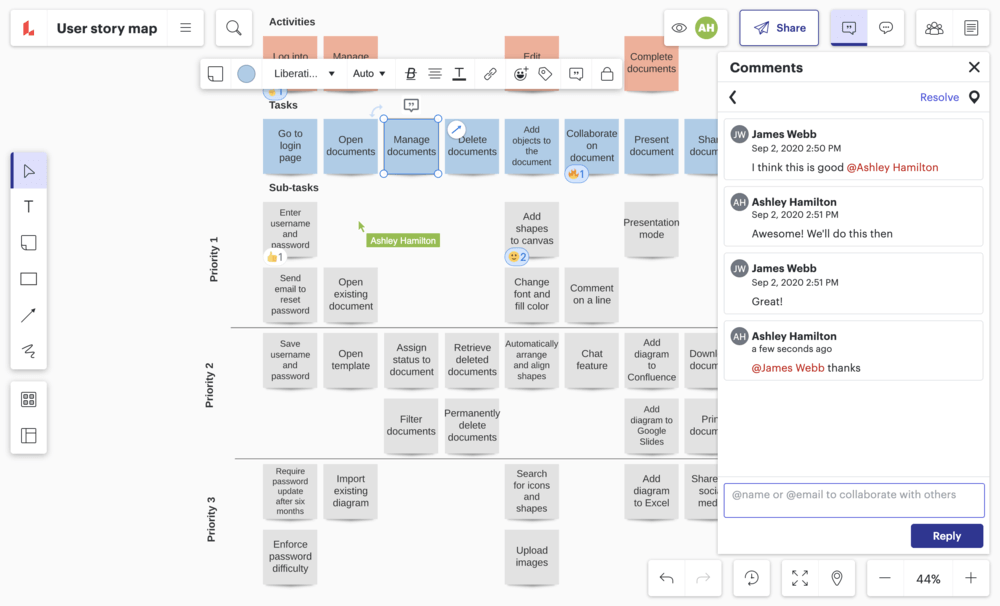Open revision history clock icon
The height and width of the screenshot is (606, 1000).
click(751, 578)
